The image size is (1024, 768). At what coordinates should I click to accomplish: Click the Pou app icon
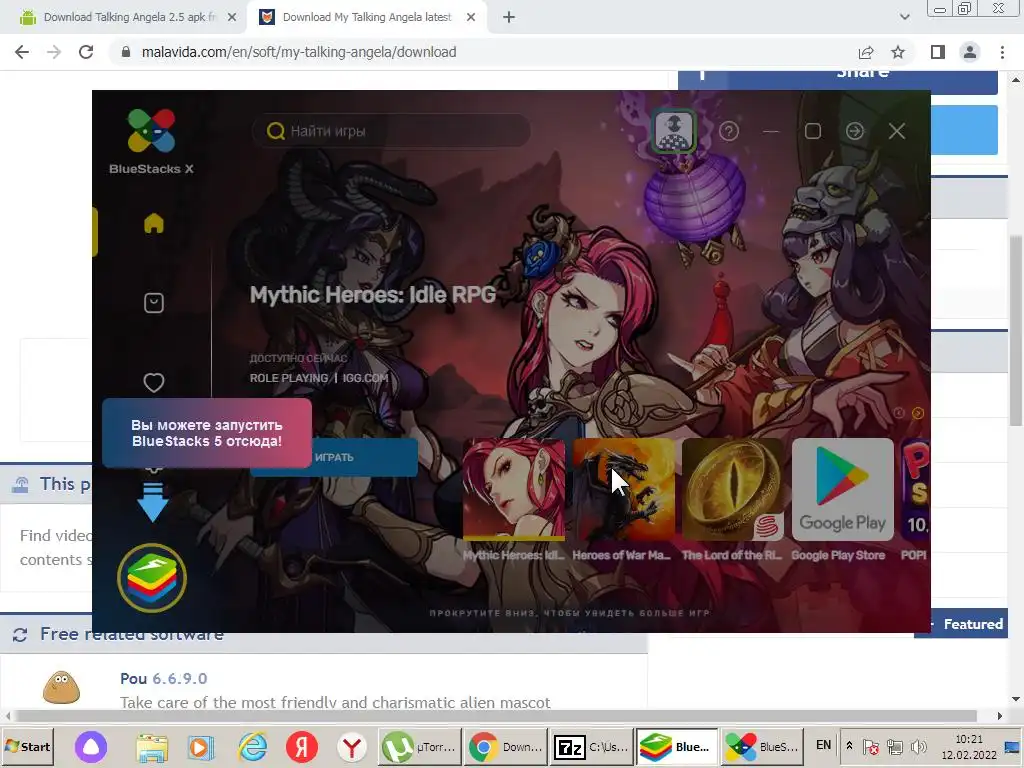pyautogui.click(x=61, y=687)
